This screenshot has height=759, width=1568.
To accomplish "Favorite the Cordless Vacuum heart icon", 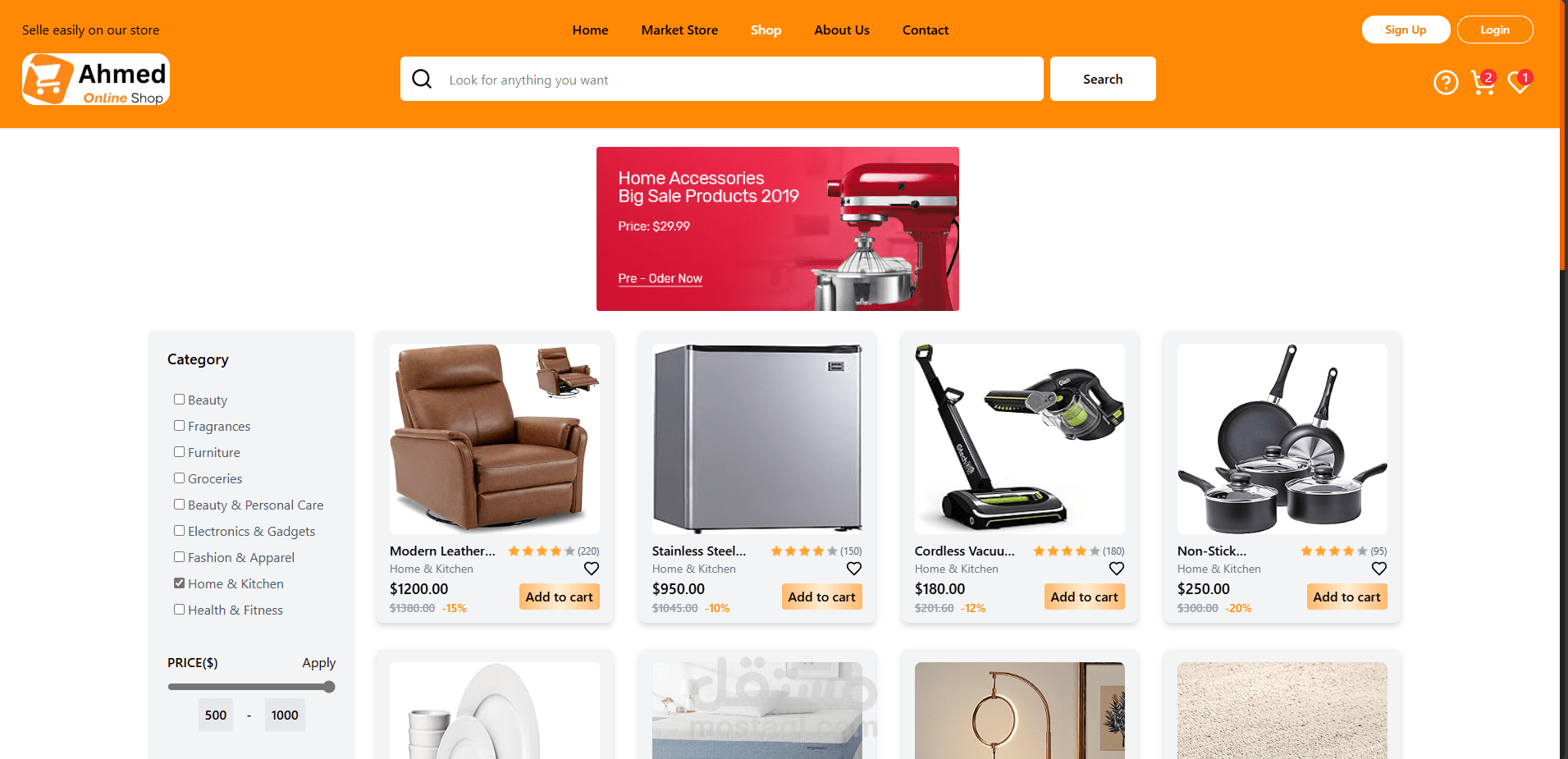I will click(x=1117, y=569).
